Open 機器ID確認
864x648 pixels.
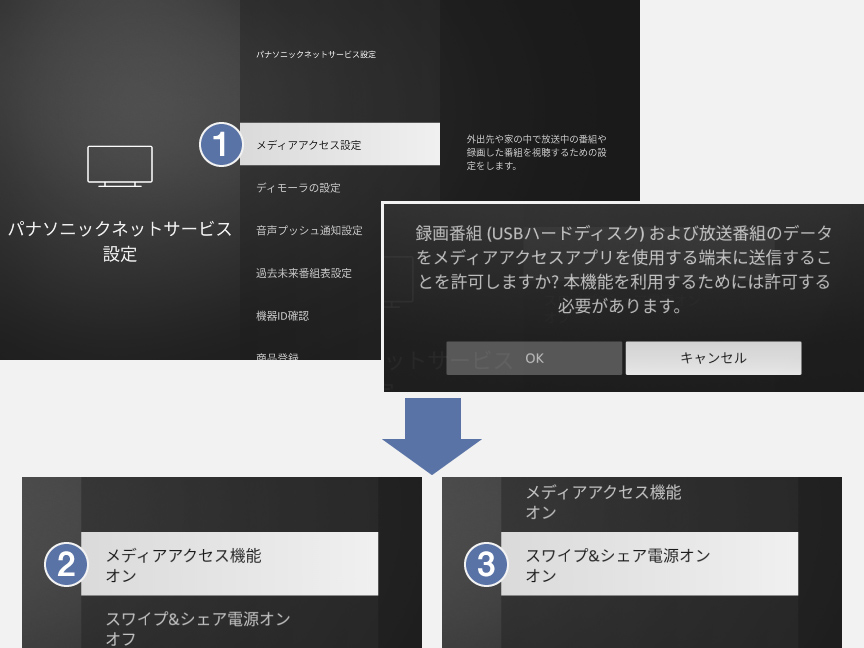click(340, 316)
